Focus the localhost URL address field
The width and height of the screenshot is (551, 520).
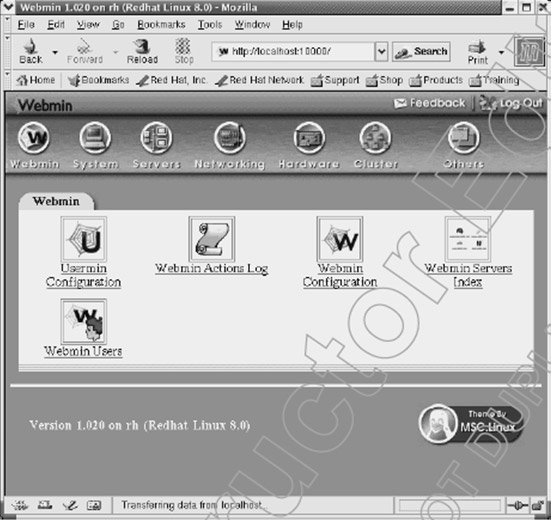click(x=293, y=52)
